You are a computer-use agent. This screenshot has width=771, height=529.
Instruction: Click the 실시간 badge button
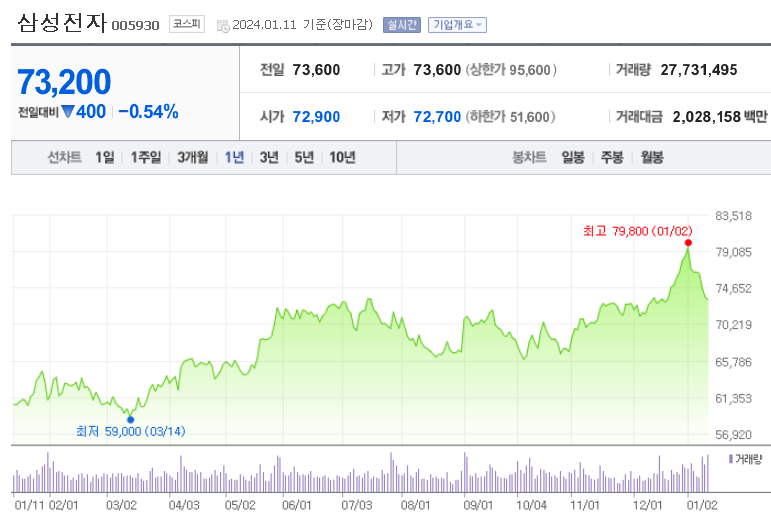tap(402, 25)
